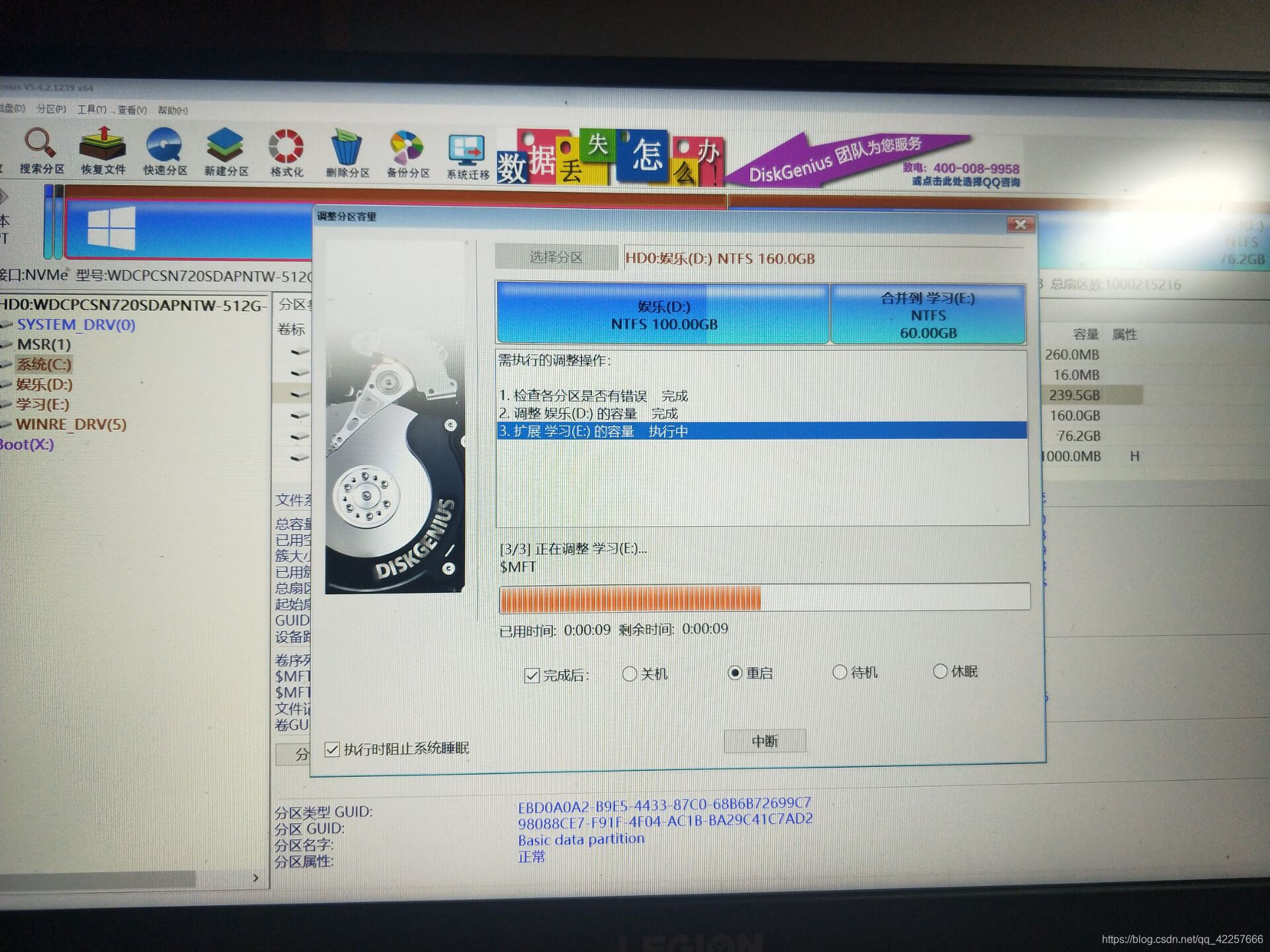Click the 中断 (abort) button

(765, 741)
